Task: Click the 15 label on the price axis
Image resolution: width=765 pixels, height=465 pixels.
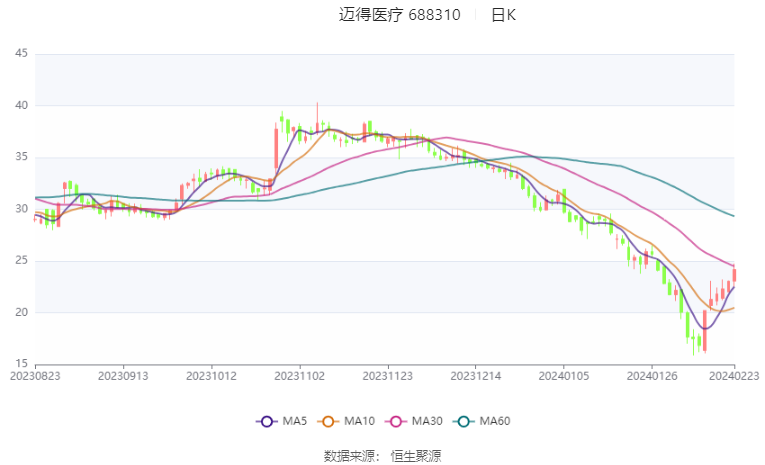Action: click(21, 364)
